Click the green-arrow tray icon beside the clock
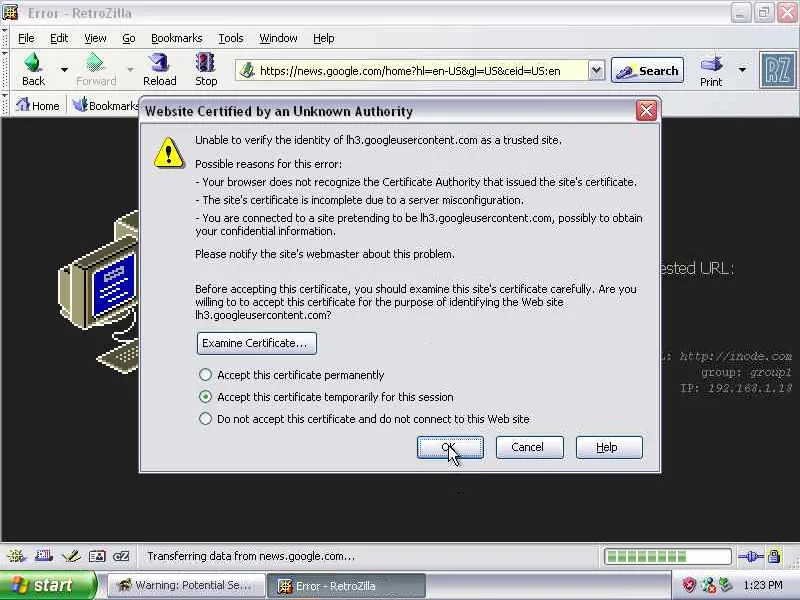800x600 pixels. click(725, 585)
